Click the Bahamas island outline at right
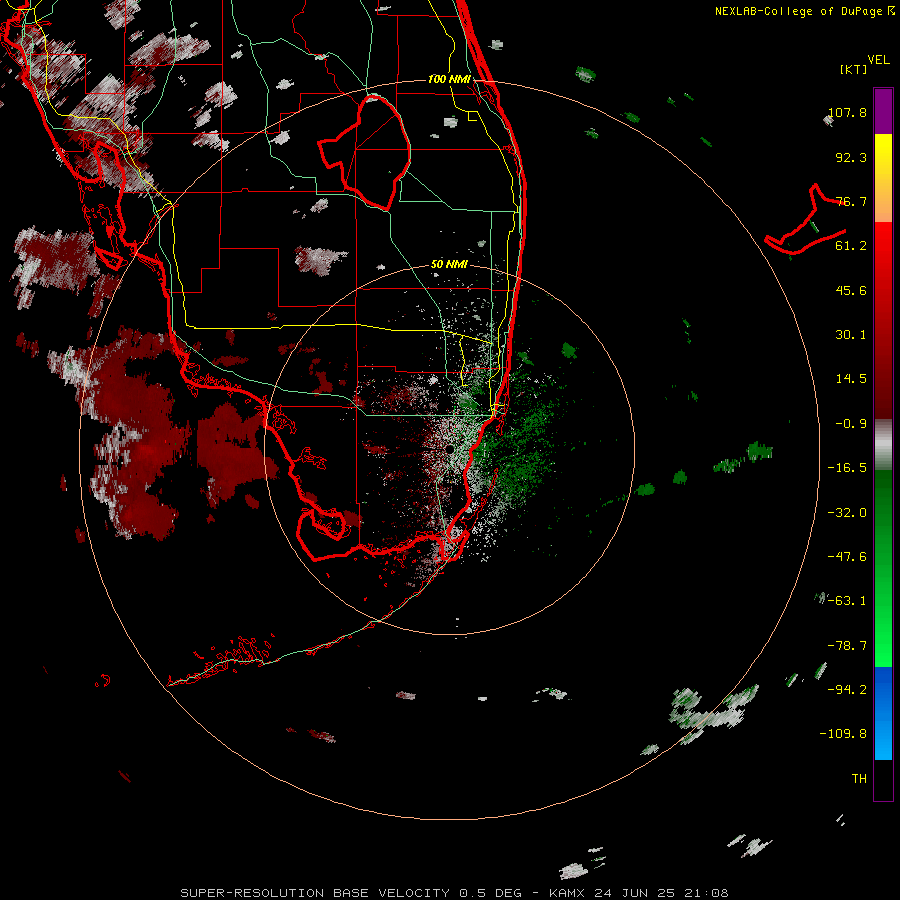Screen dimensions: 900x900 tap(805, 219)
